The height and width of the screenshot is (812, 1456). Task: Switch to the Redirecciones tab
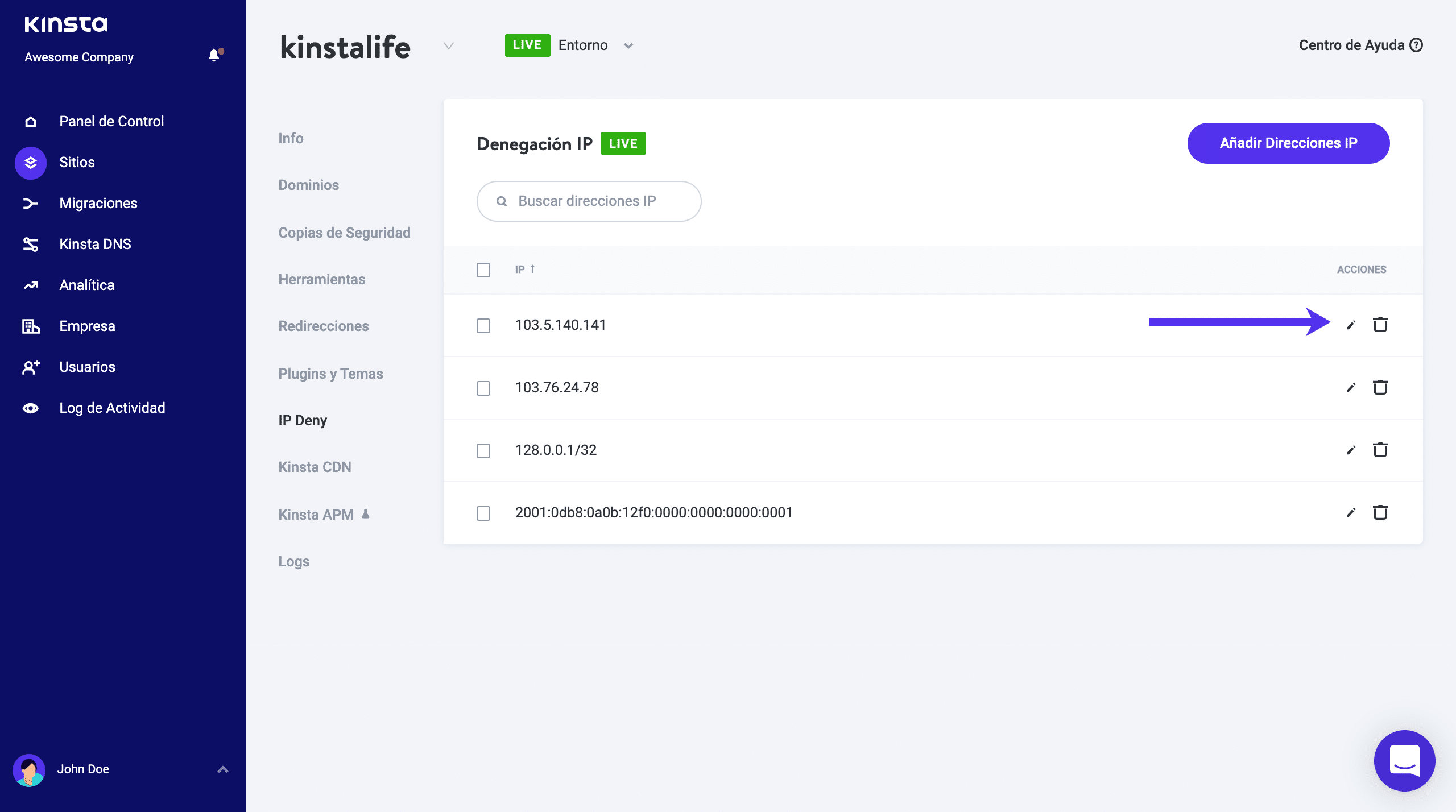click(323, 326)
